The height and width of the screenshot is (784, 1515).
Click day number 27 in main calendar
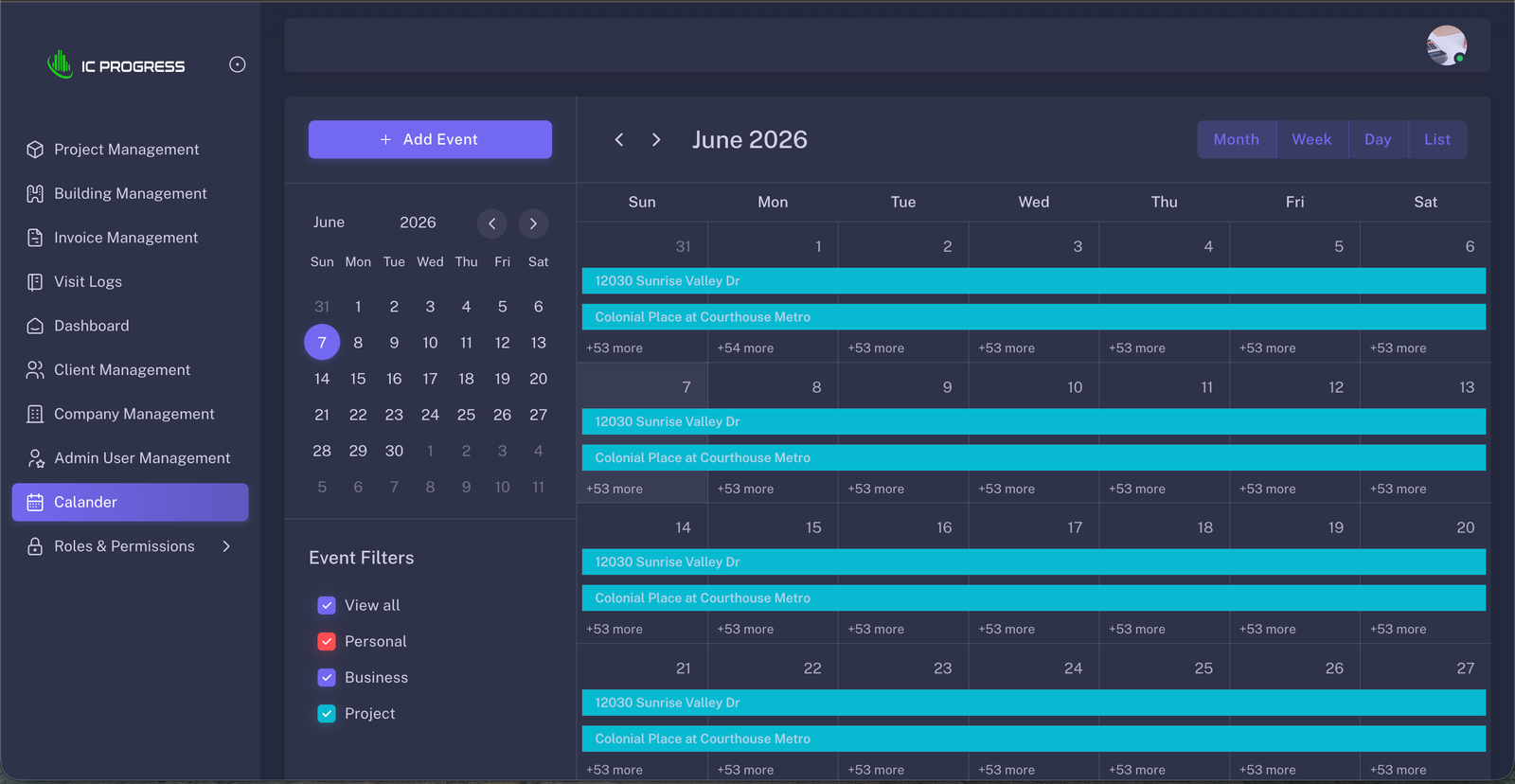1466,668
